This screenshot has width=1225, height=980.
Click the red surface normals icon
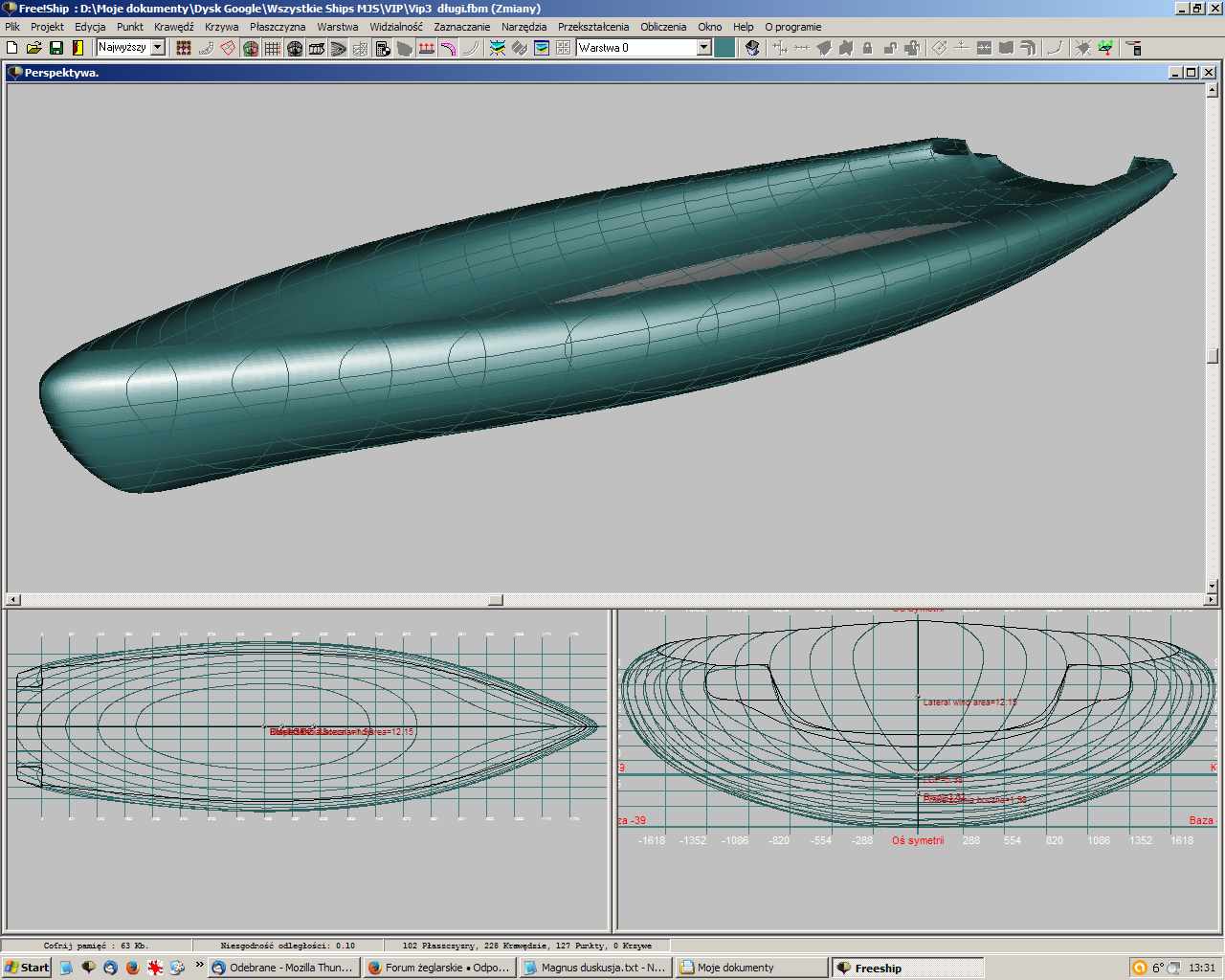pos(427,48)
